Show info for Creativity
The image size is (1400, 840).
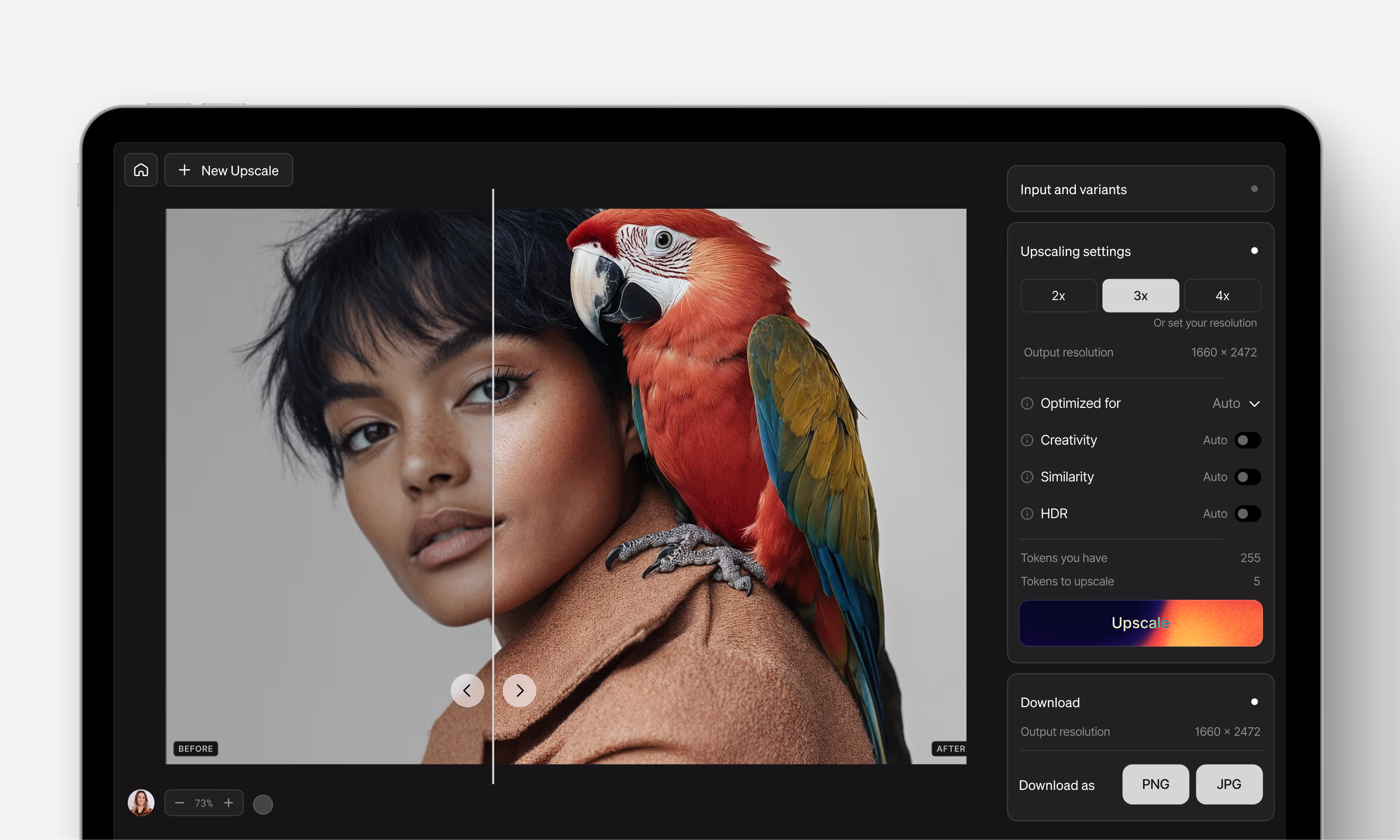(x=1027, y=440)
